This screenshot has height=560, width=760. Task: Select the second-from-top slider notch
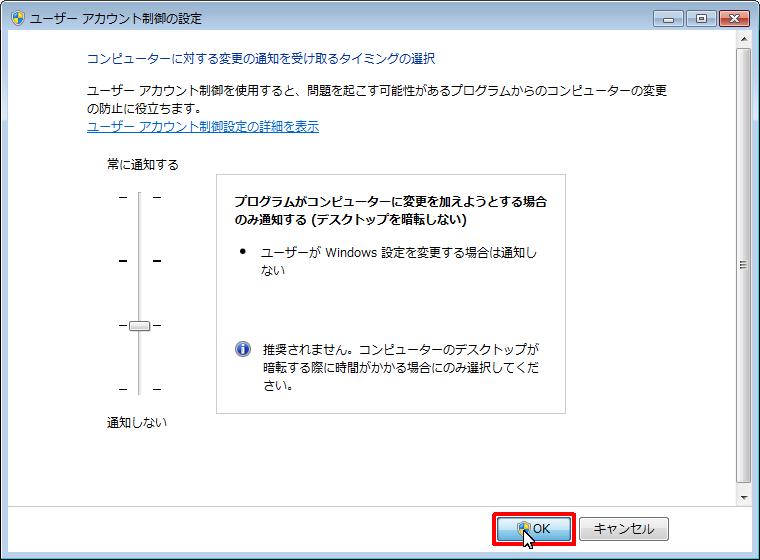click(x=139, y=261)
